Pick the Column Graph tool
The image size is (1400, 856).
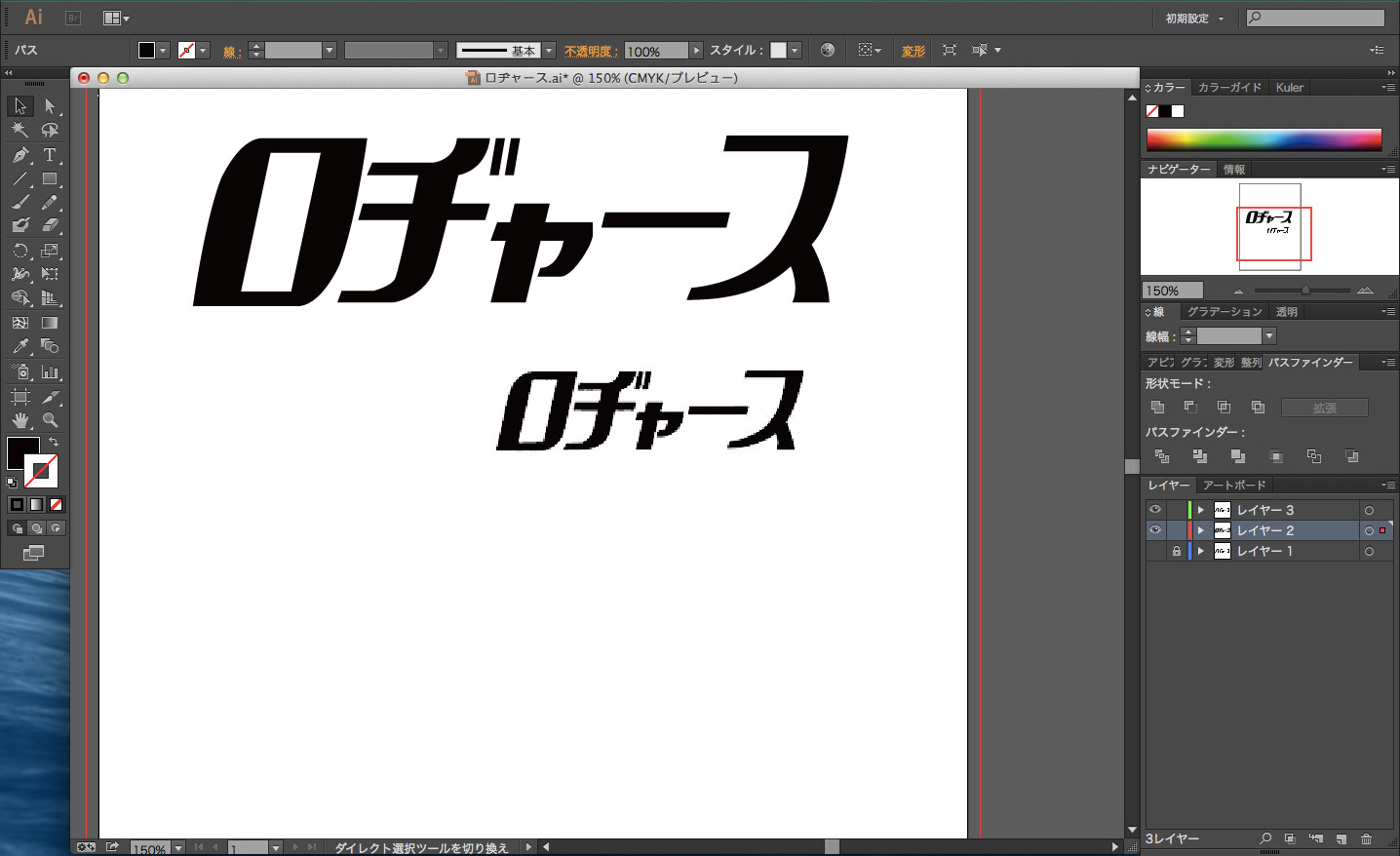[x=50, y=371]
